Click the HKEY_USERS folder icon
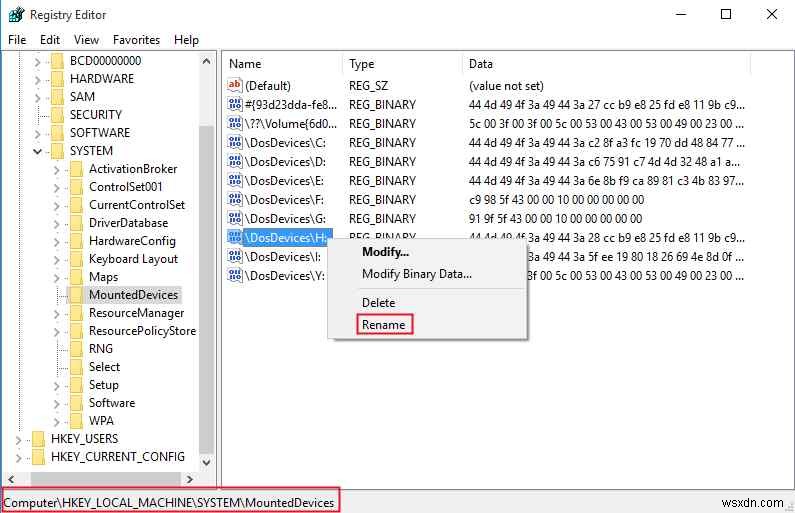The height and width of the screenshot is (513, 795). pyautogui.click(x=39, y=438)
